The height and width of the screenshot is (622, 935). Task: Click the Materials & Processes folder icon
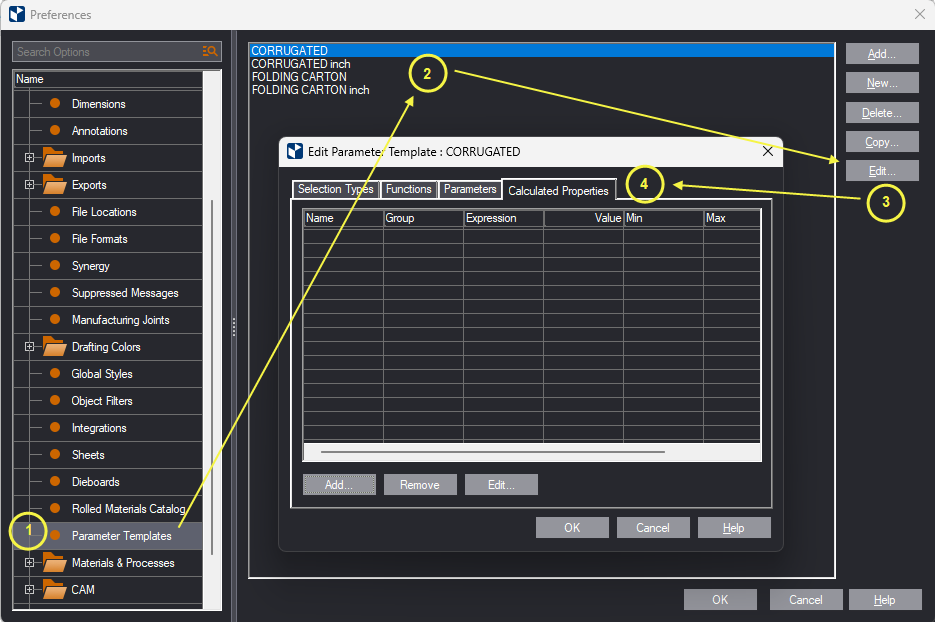(x=54, y=563)
